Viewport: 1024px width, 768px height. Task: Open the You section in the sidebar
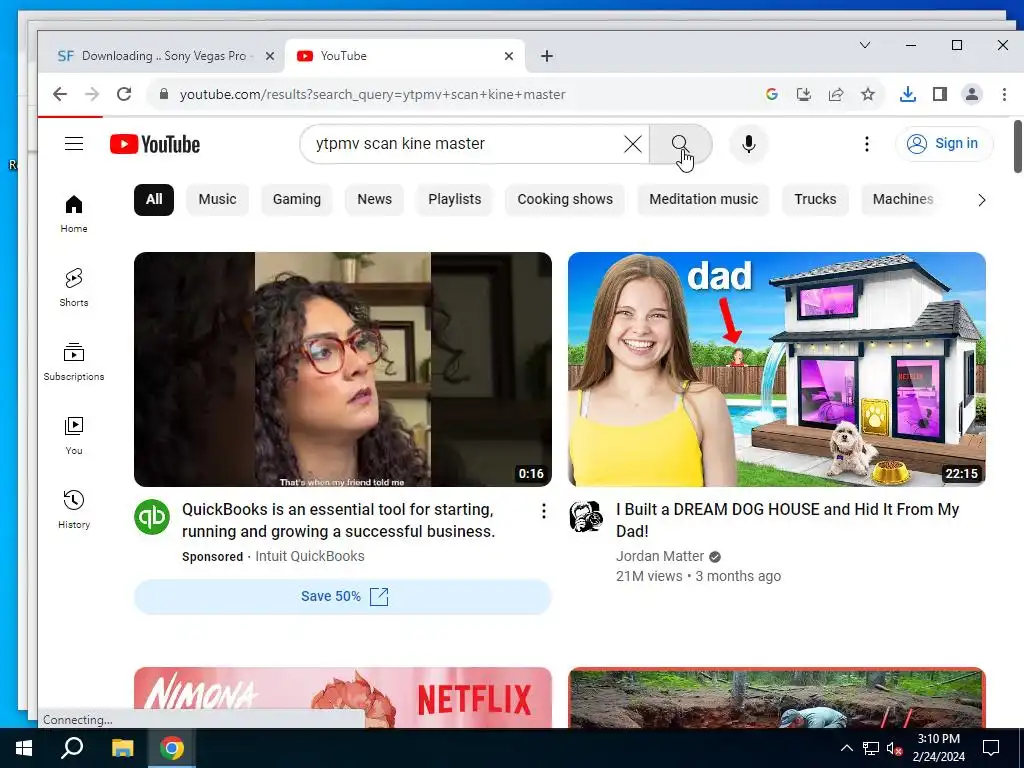tap(74, 436)
